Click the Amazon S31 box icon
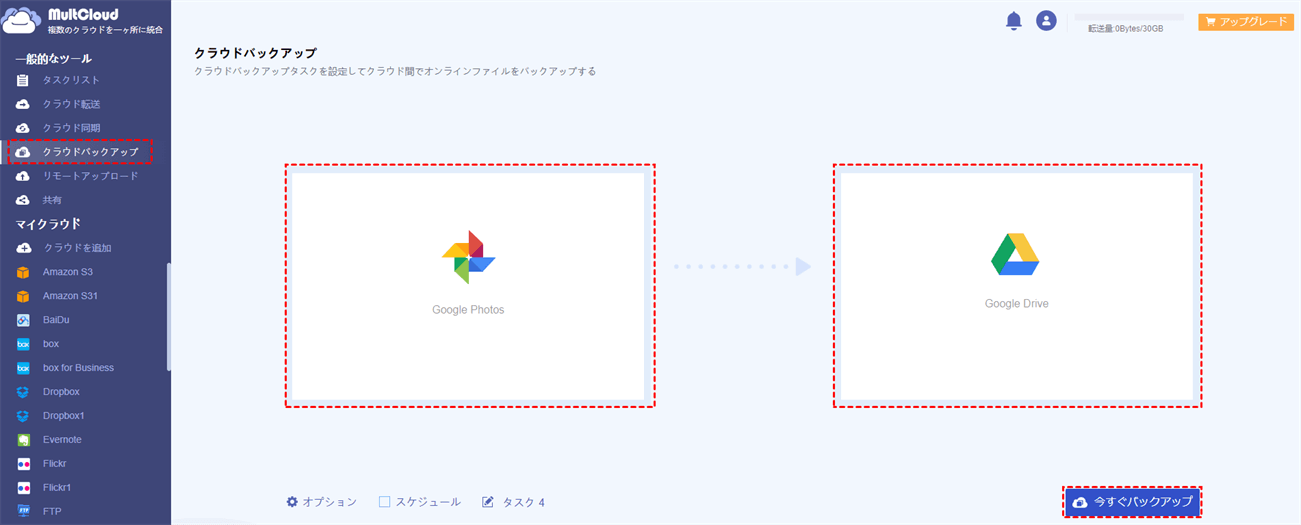Screen dimensions: 1301x525 23,296
